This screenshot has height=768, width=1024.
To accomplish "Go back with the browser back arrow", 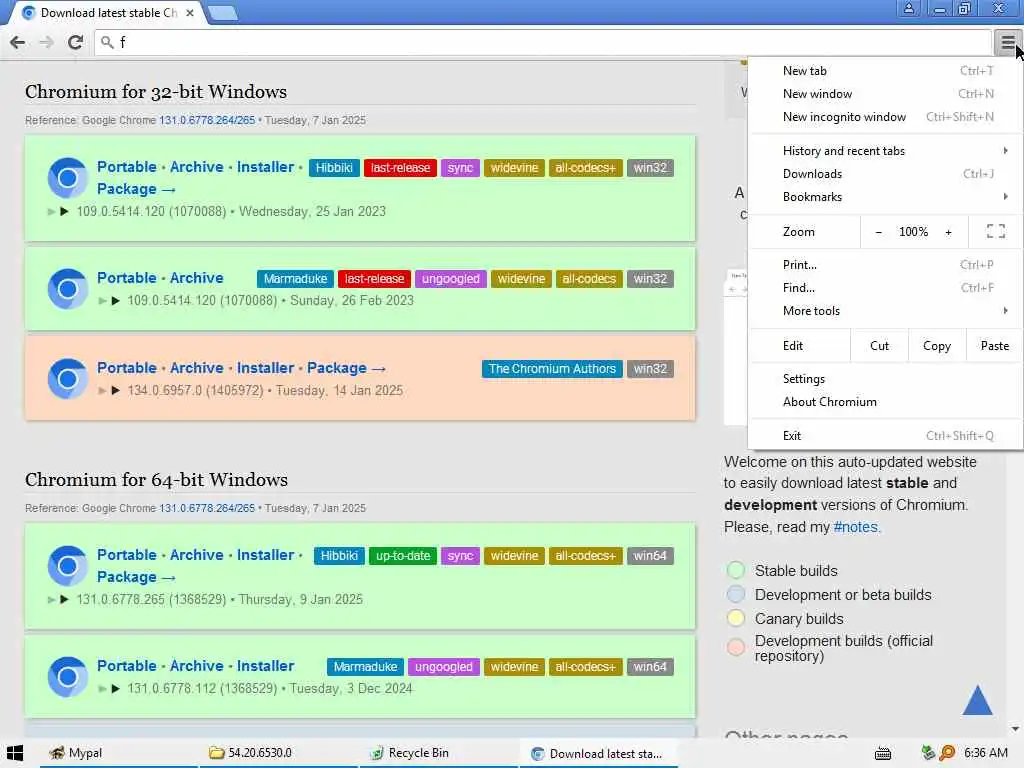I will coord(18,42).
